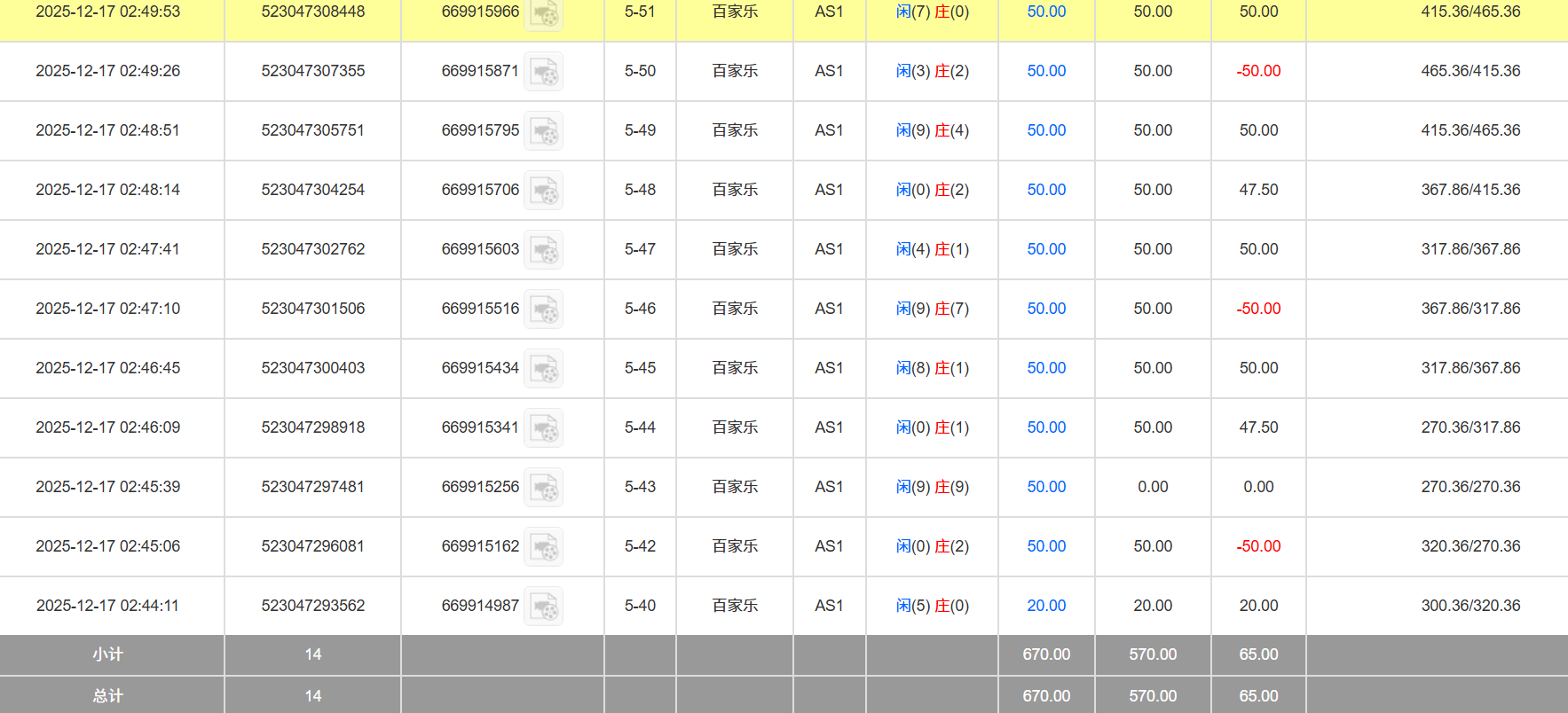Open bet amount link in round 5-43 row
The image size is (1568, 713).
[1046, 487]
